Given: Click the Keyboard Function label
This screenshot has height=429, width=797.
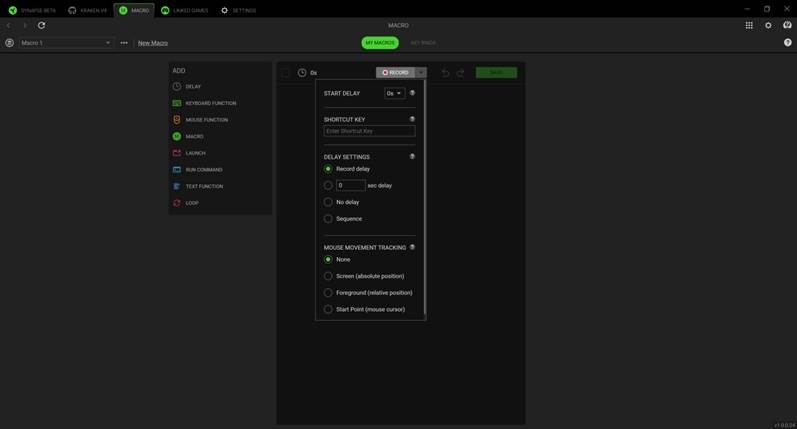Looking at the screenshot, I should pyautogui.click(x=211, y=103).
